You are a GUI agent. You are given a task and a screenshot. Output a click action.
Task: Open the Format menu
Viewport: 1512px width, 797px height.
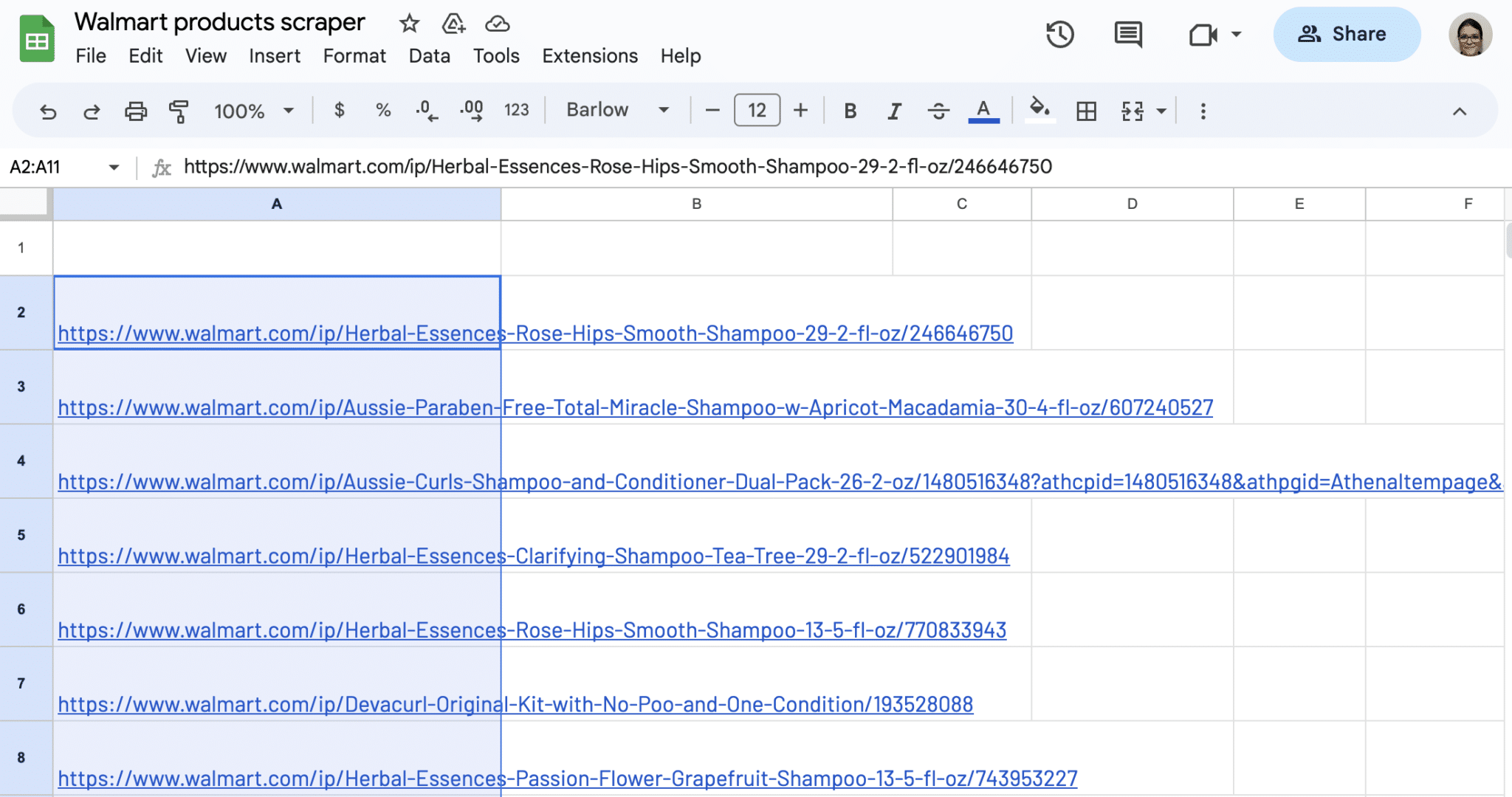click(354, 55)
